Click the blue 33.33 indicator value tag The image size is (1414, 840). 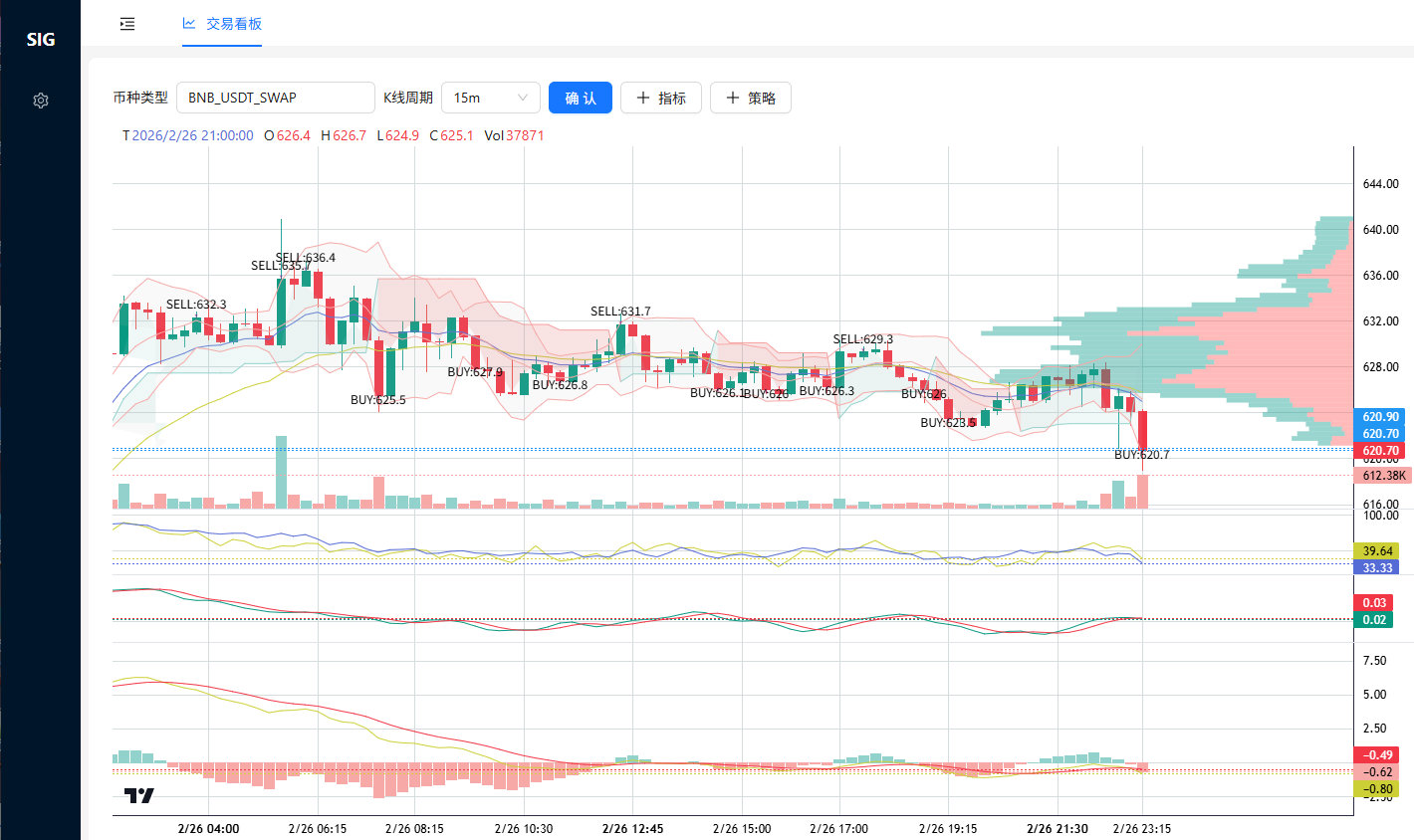1377,567
